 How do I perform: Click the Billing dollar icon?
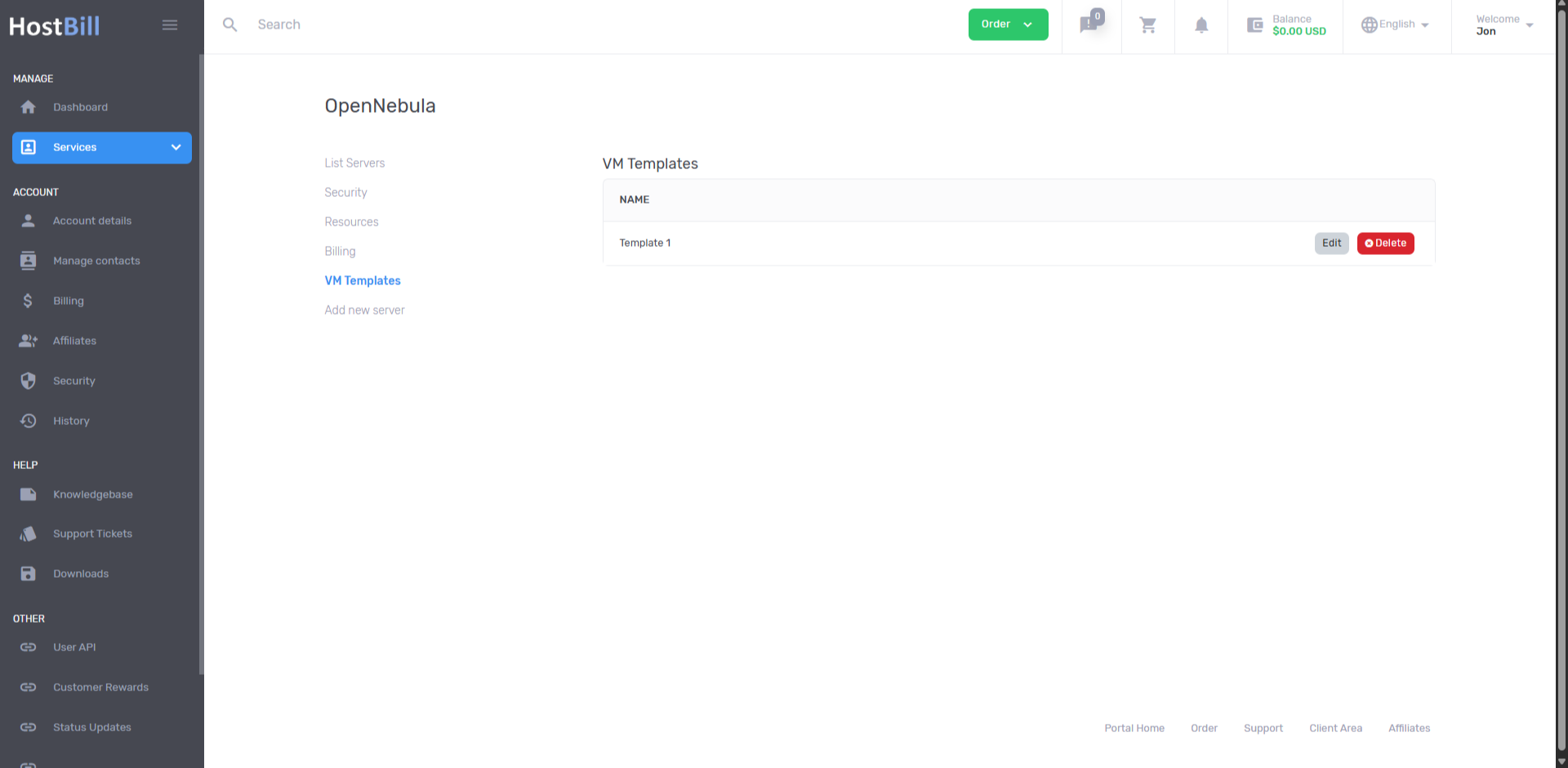click(29, 301)
